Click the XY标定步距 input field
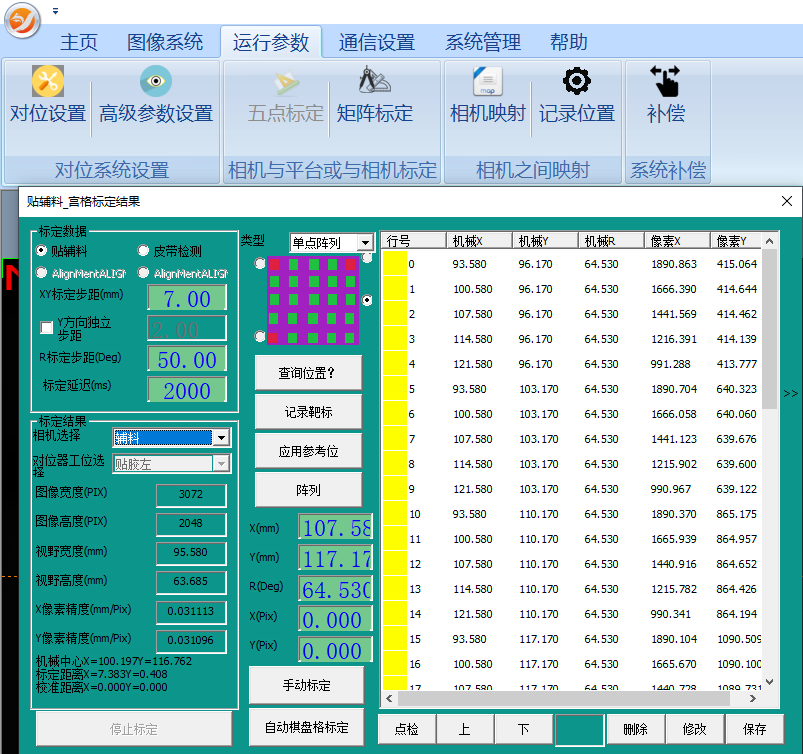The height and width of the screenshot is (754, 803). tap(187, 298)
